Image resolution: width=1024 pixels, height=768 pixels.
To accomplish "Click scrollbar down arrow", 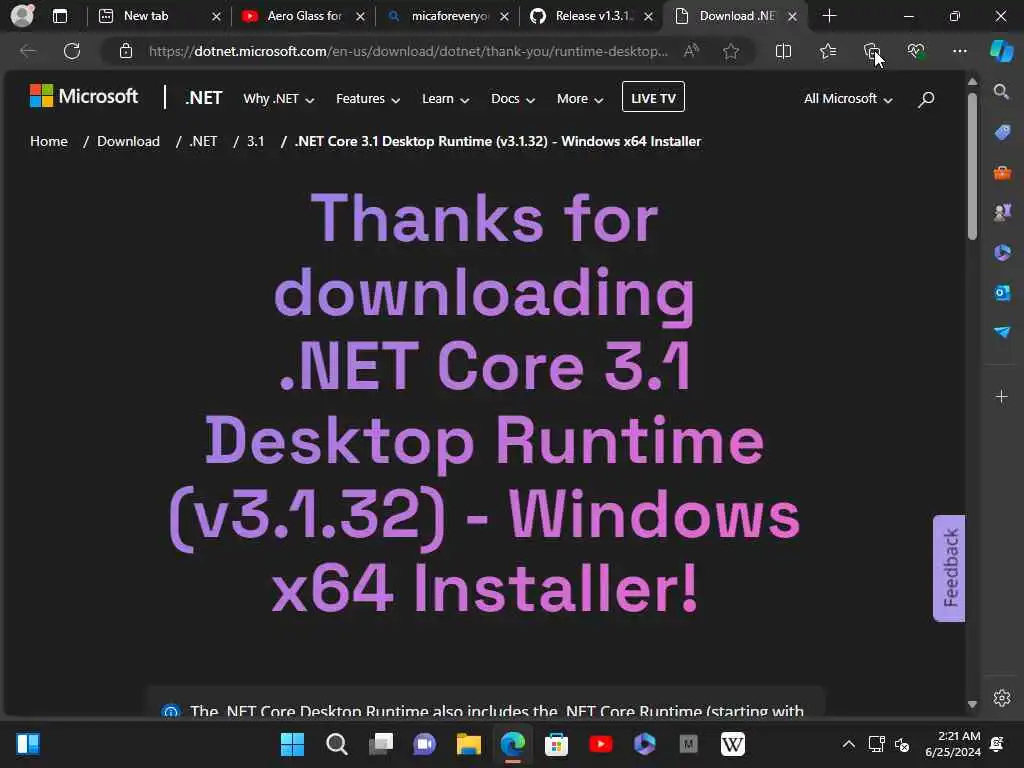I will click(x=972, y=705).
